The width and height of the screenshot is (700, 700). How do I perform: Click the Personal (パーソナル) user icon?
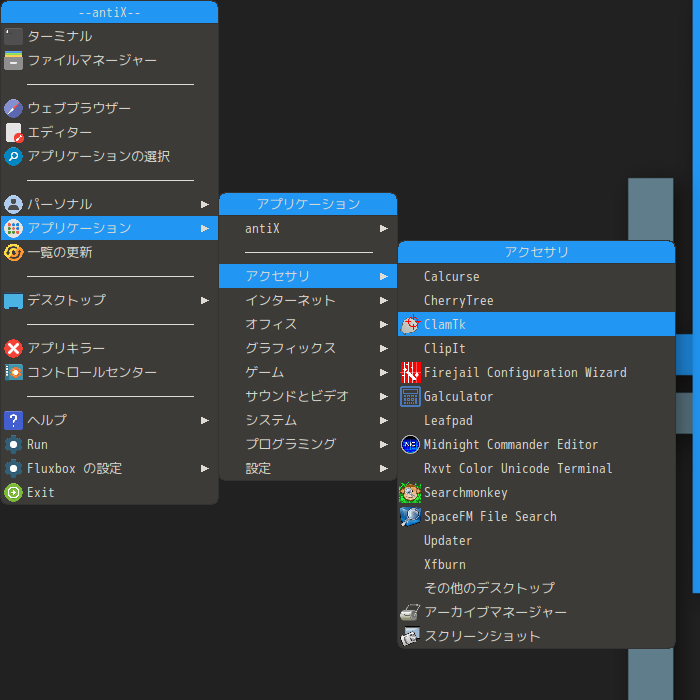(13, 204)
